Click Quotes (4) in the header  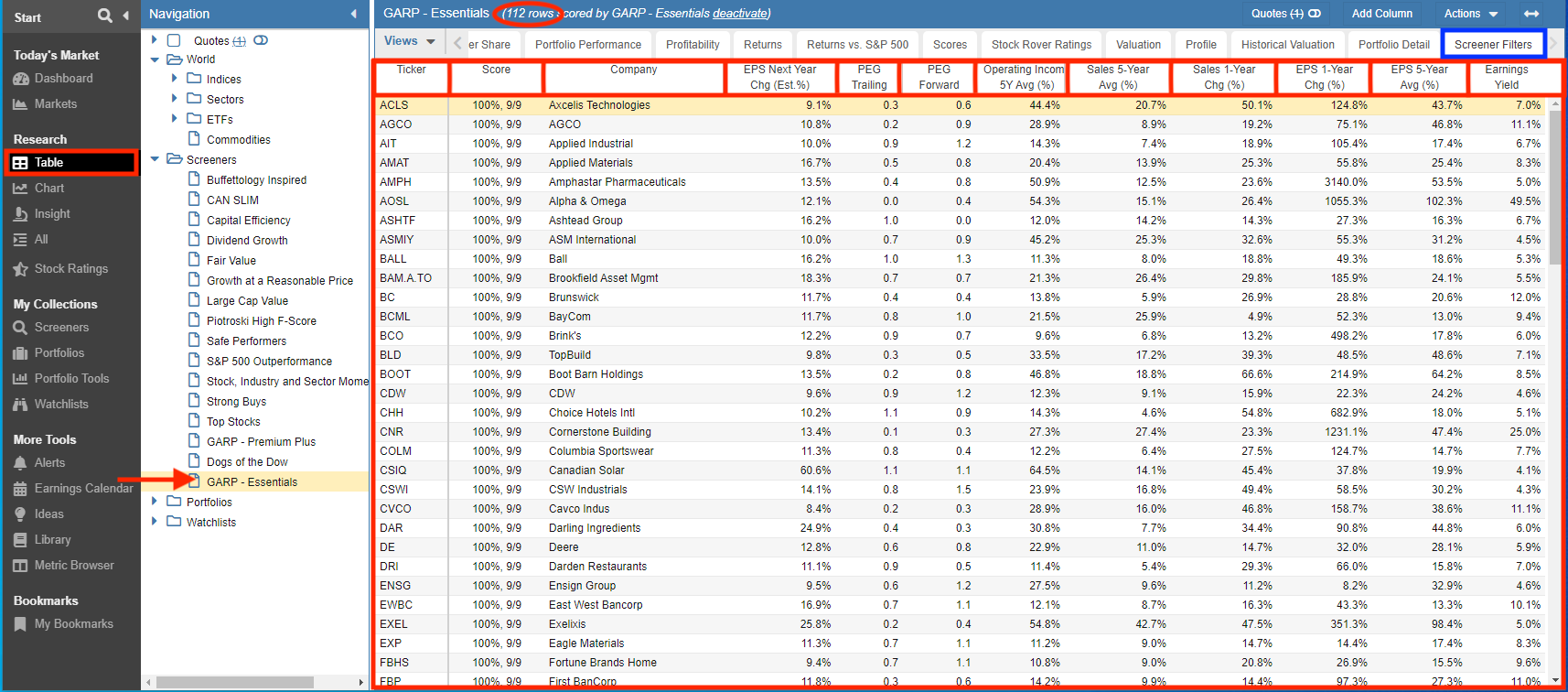(1277, 14)
